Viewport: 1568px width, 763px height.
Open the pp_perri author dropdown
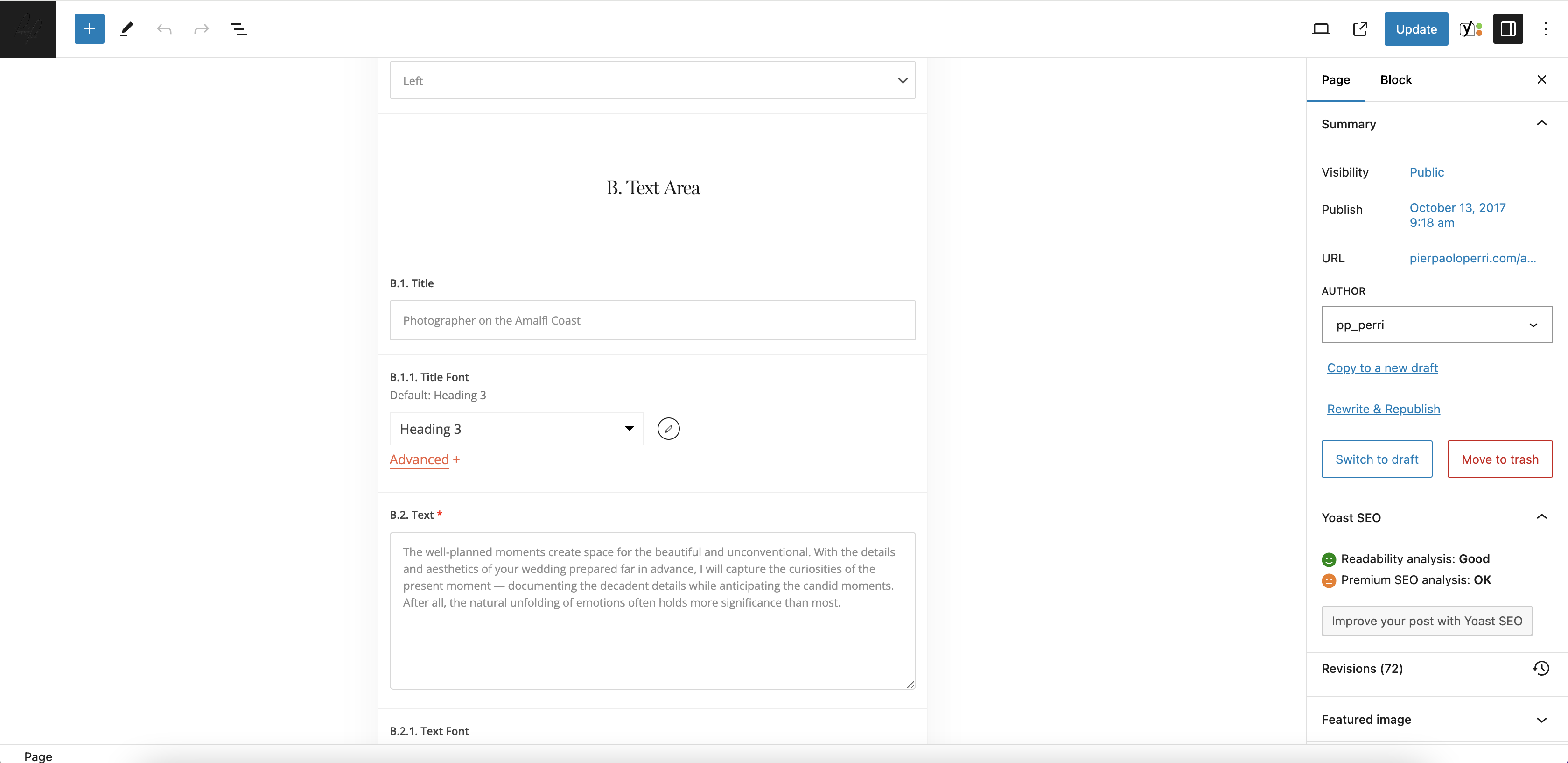tap(1437, 325)
